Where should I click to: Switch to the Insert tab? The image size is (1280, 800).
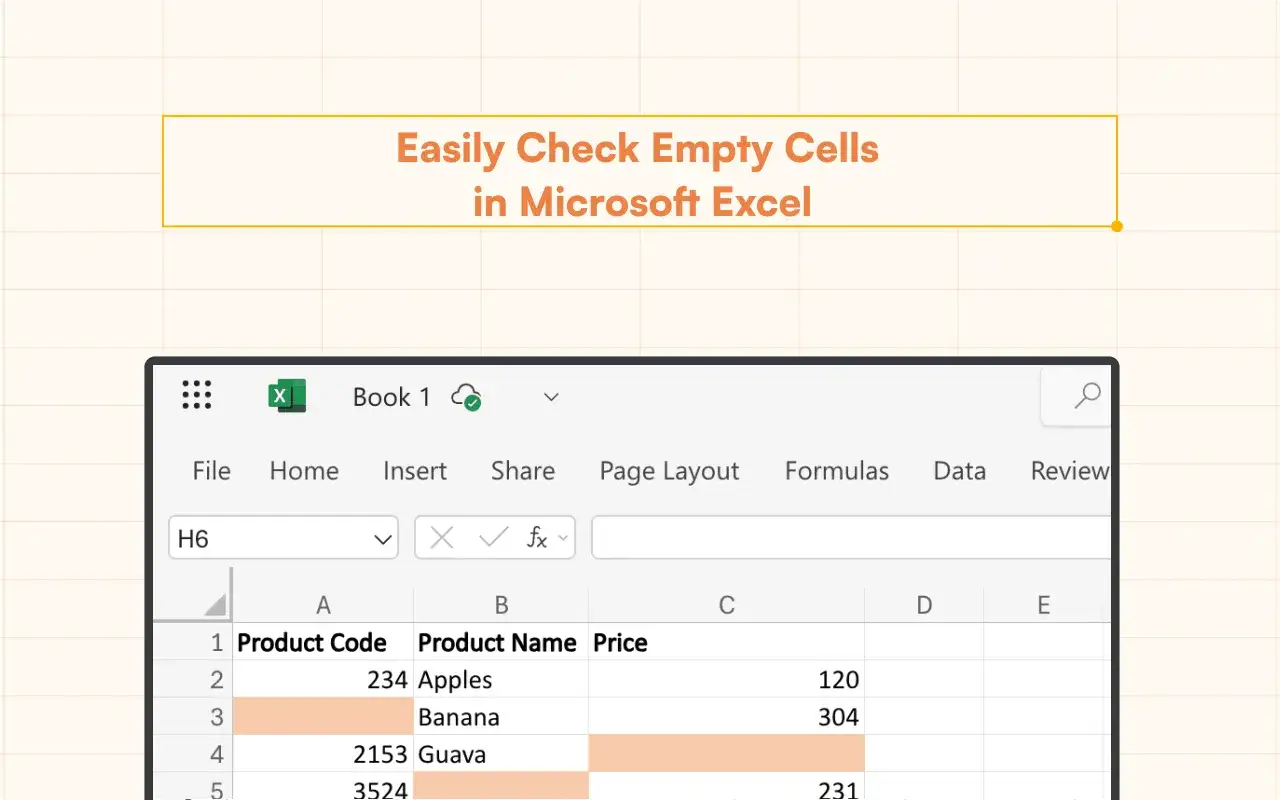click(415, 471)
